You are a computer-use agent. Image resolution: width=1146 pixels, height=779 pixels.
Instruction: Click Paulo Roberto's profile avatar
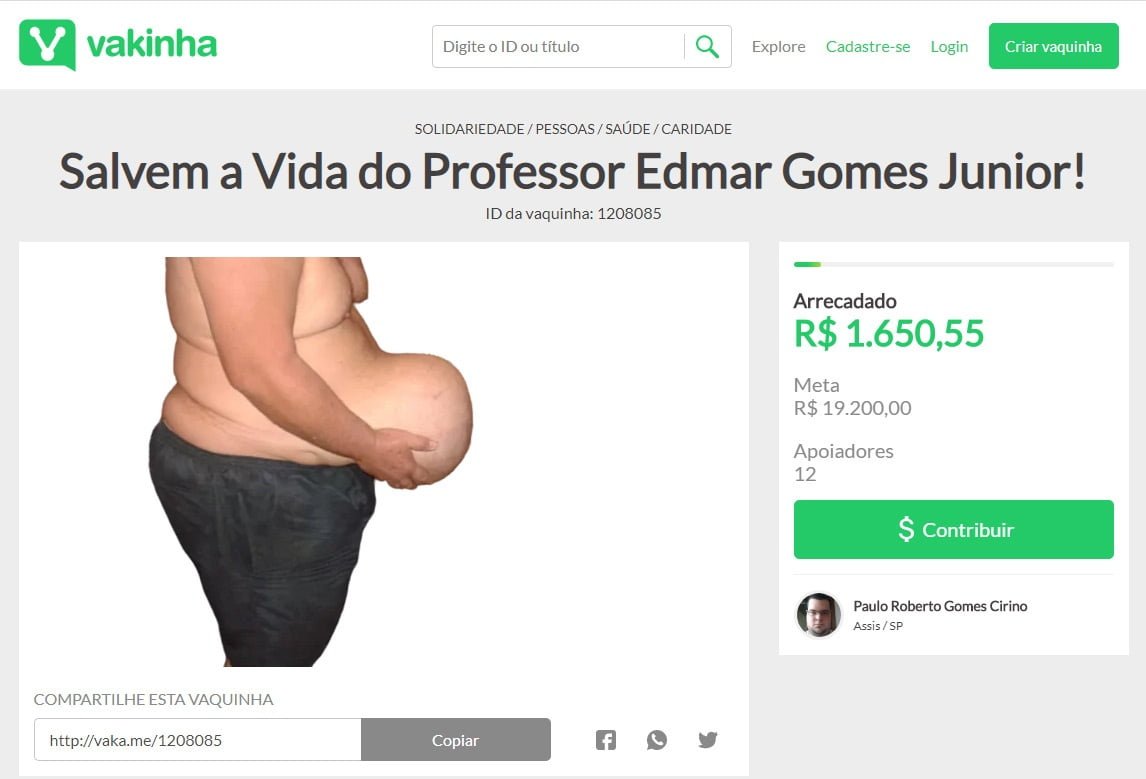click(x=819, y=615)
